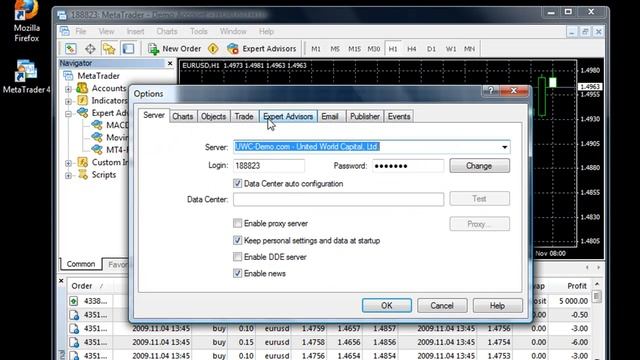
Task: Click the Navigator star-folder toolbar icon
Action: [x=109, y=49]
